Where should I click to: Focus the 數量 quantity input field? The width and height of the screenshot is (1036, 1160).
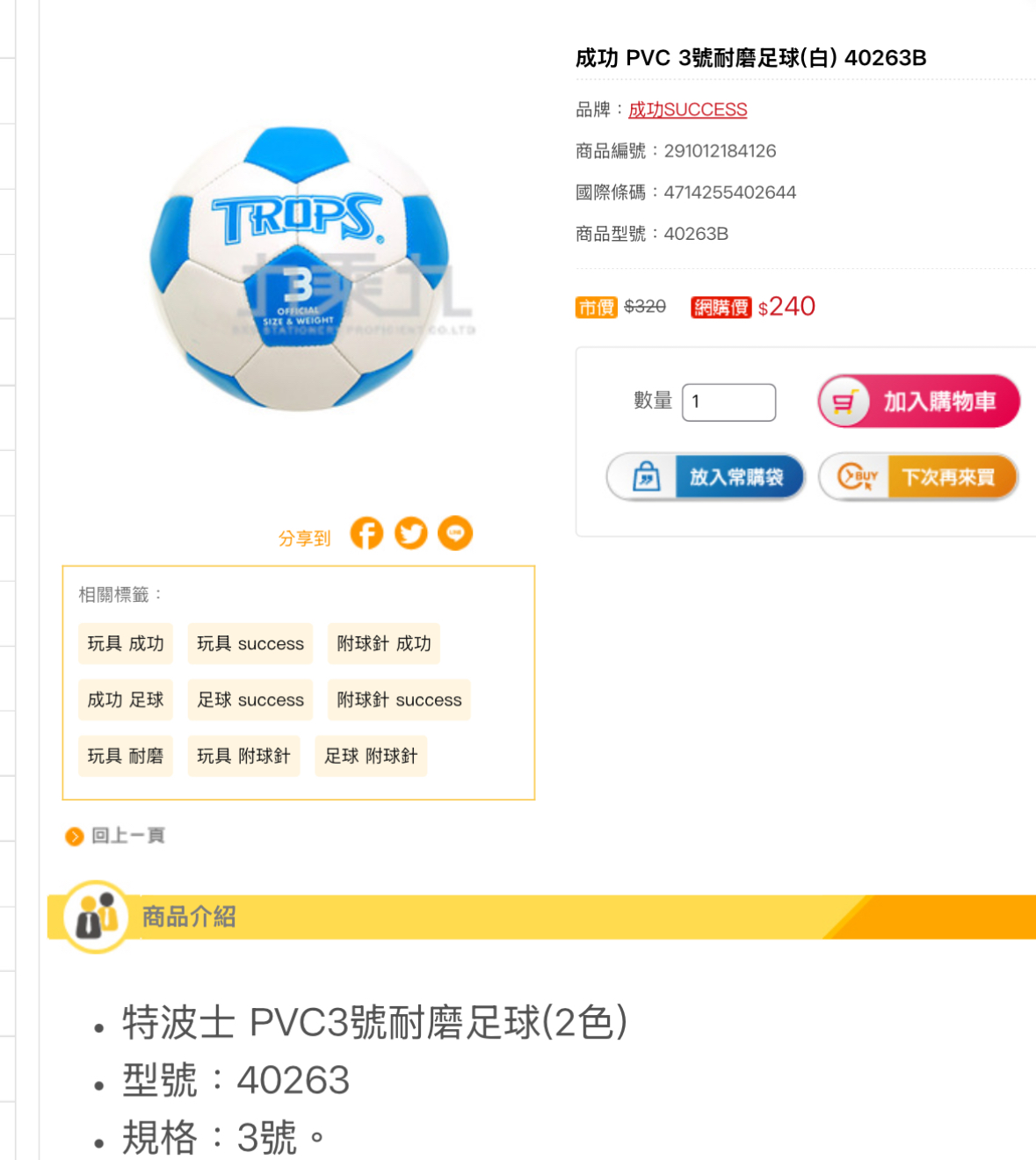[729, 402]
